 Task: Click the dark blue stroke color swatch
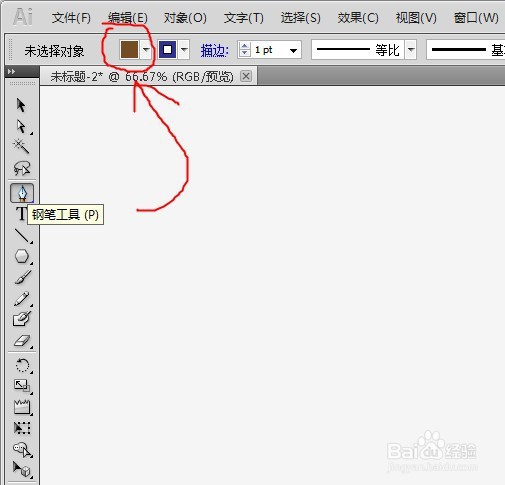click(167, 50)
